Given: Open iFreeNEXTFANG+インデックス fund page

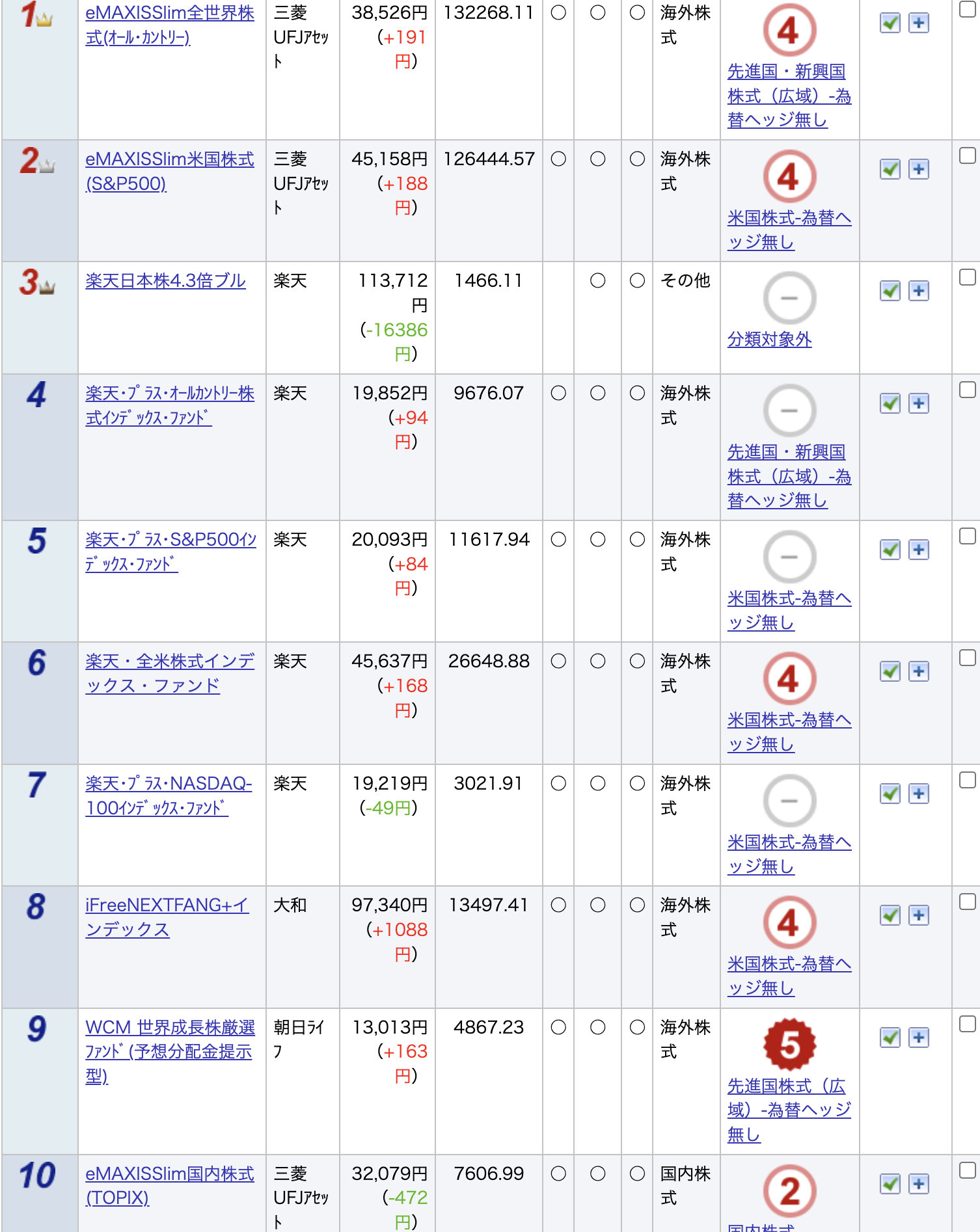Looking at the screenshot, I should 167,917.
